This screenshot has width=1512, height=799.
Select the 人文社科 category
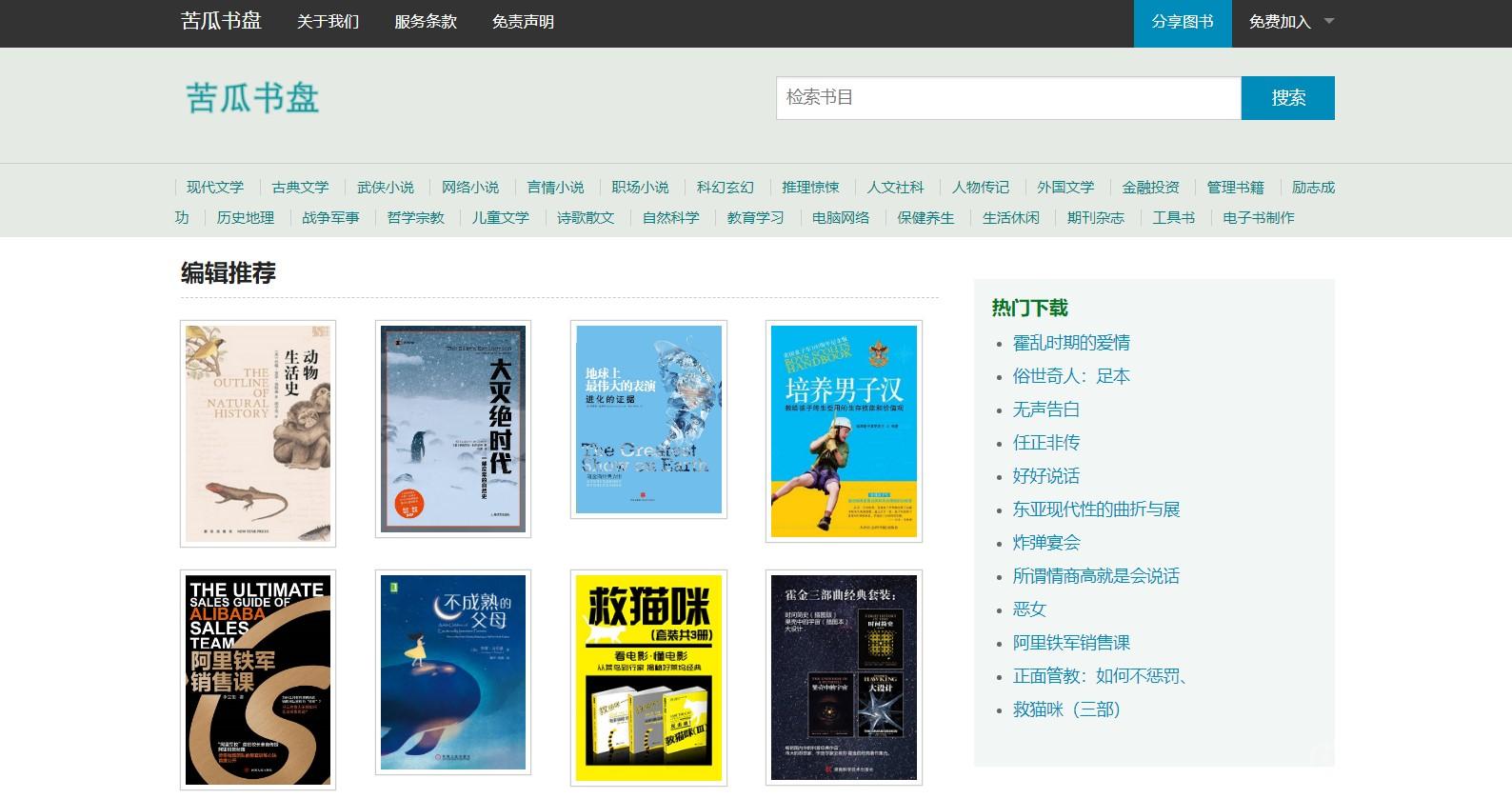(895, 188)
